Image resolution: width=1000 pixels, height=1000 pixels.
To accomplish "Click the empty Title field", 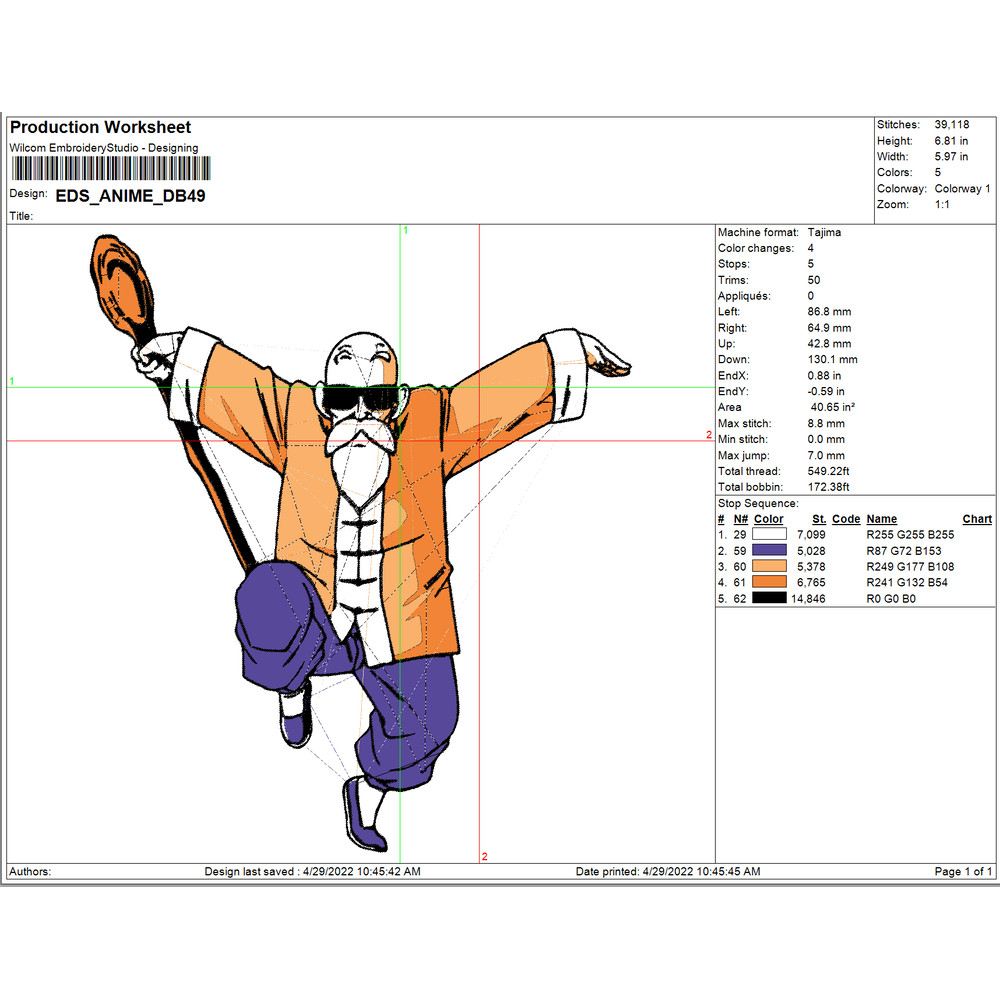I will pyautogui.click(x=200, y=216).
